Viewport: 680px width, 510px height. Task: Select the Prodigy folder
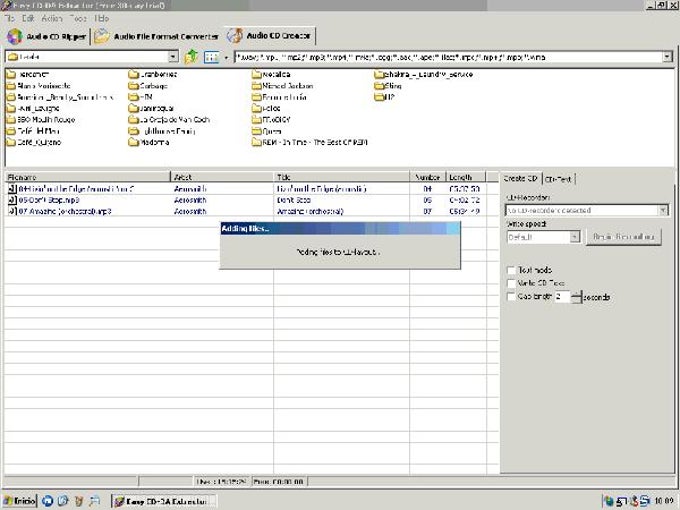tap(271, 120)
